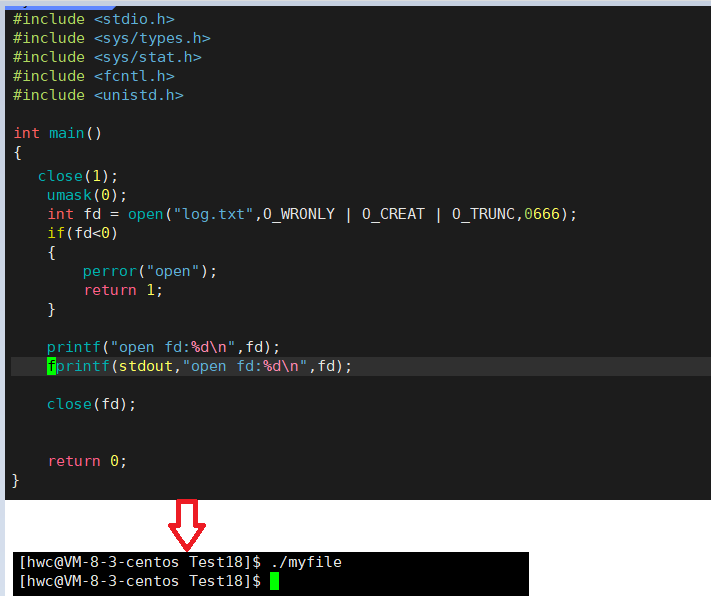Click the 'int main()' declaration
Viewport: 711px width, 596px height.
pos(58,133)
